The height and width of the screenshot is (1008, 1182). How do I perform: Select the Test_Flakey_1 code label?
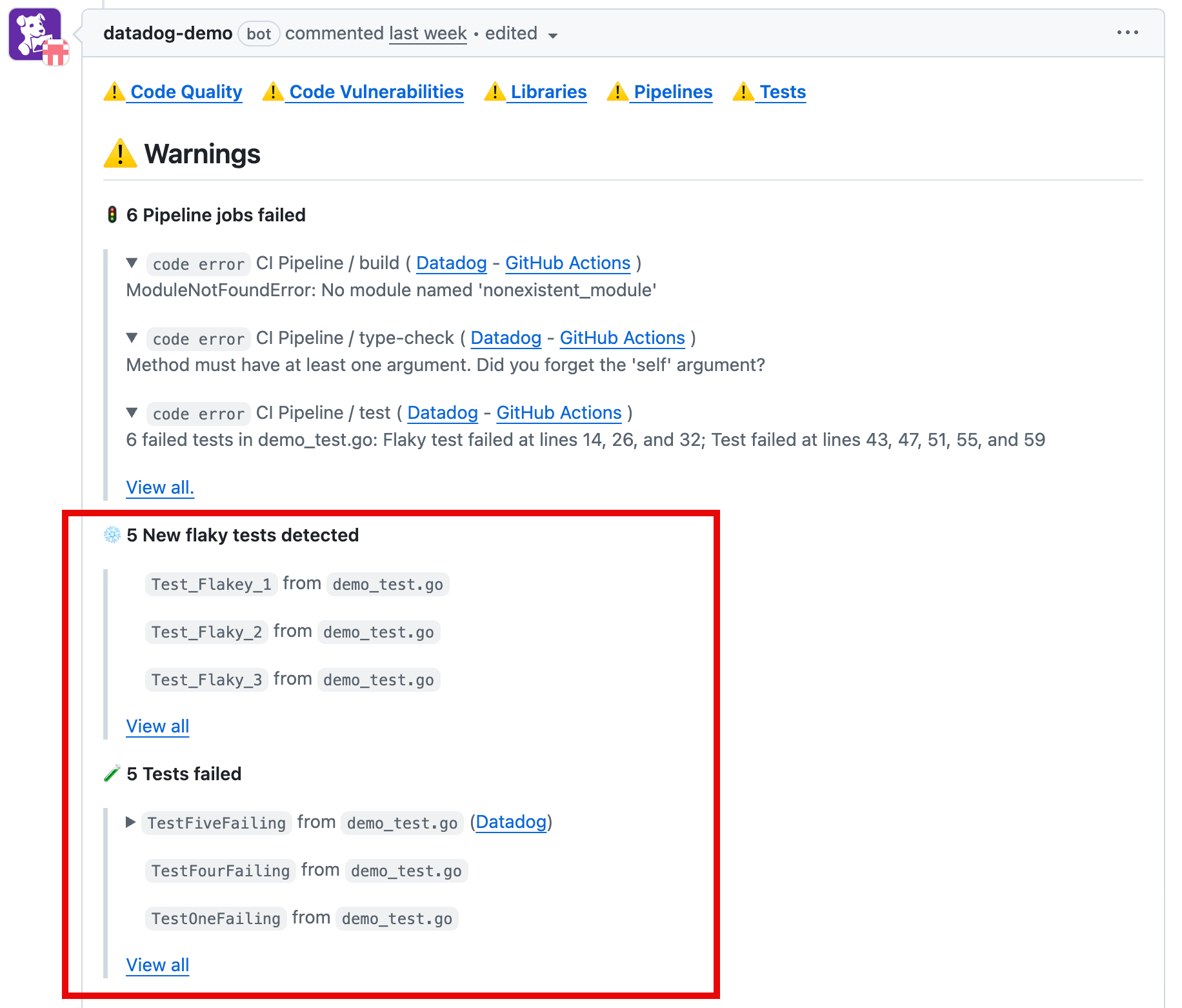pyautogui.click(x=212, y=584)
